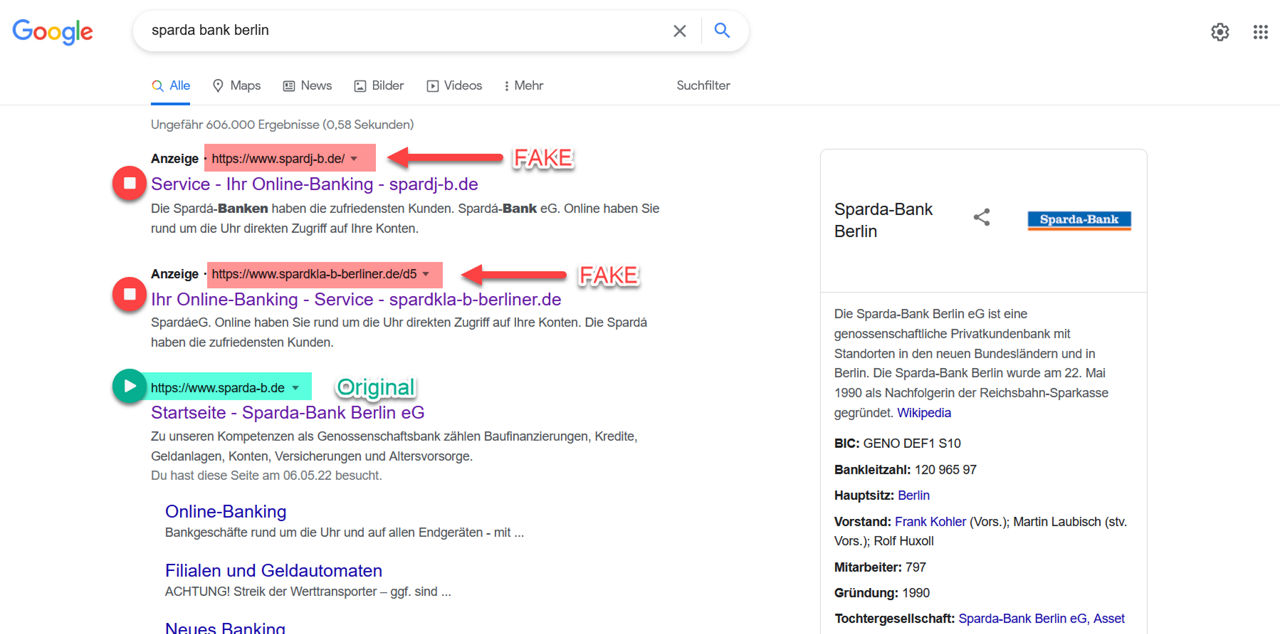
Task: Clear the search box with the X icon
Action: pyautogui.click(x=680, y=31)
